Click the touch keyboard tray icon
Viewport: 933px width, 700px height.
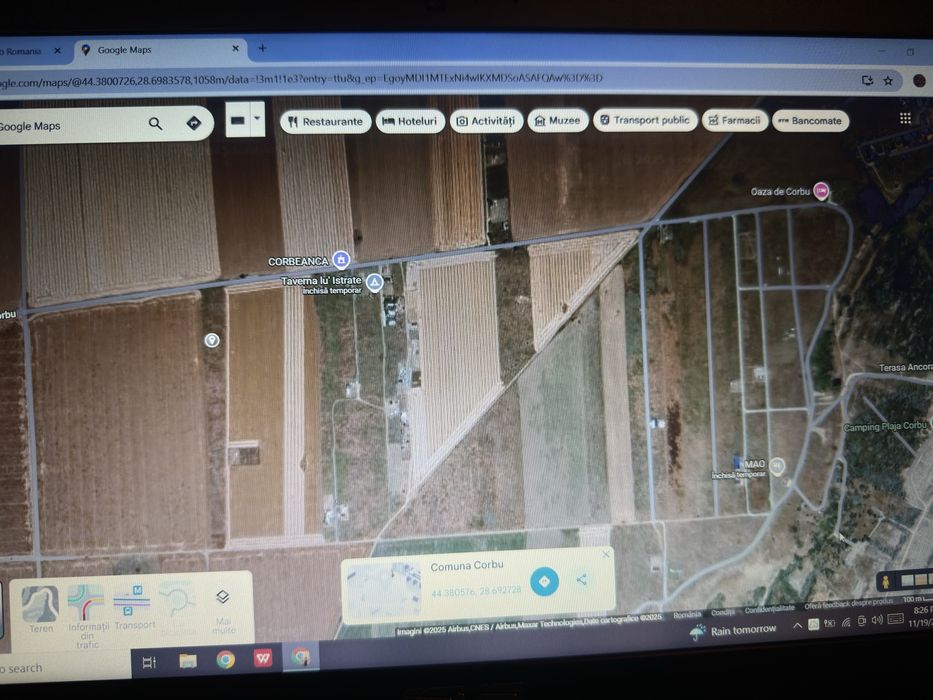[x=895, y=619]
